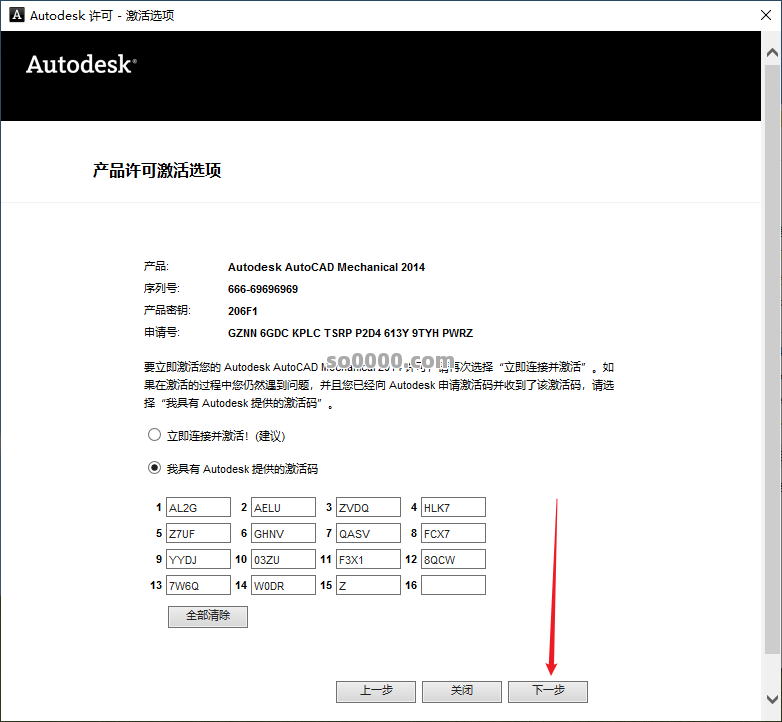Proceed with the 下一步 button
Screen dimensions: 782x722
pyautogui.click(x=548, y=692)
